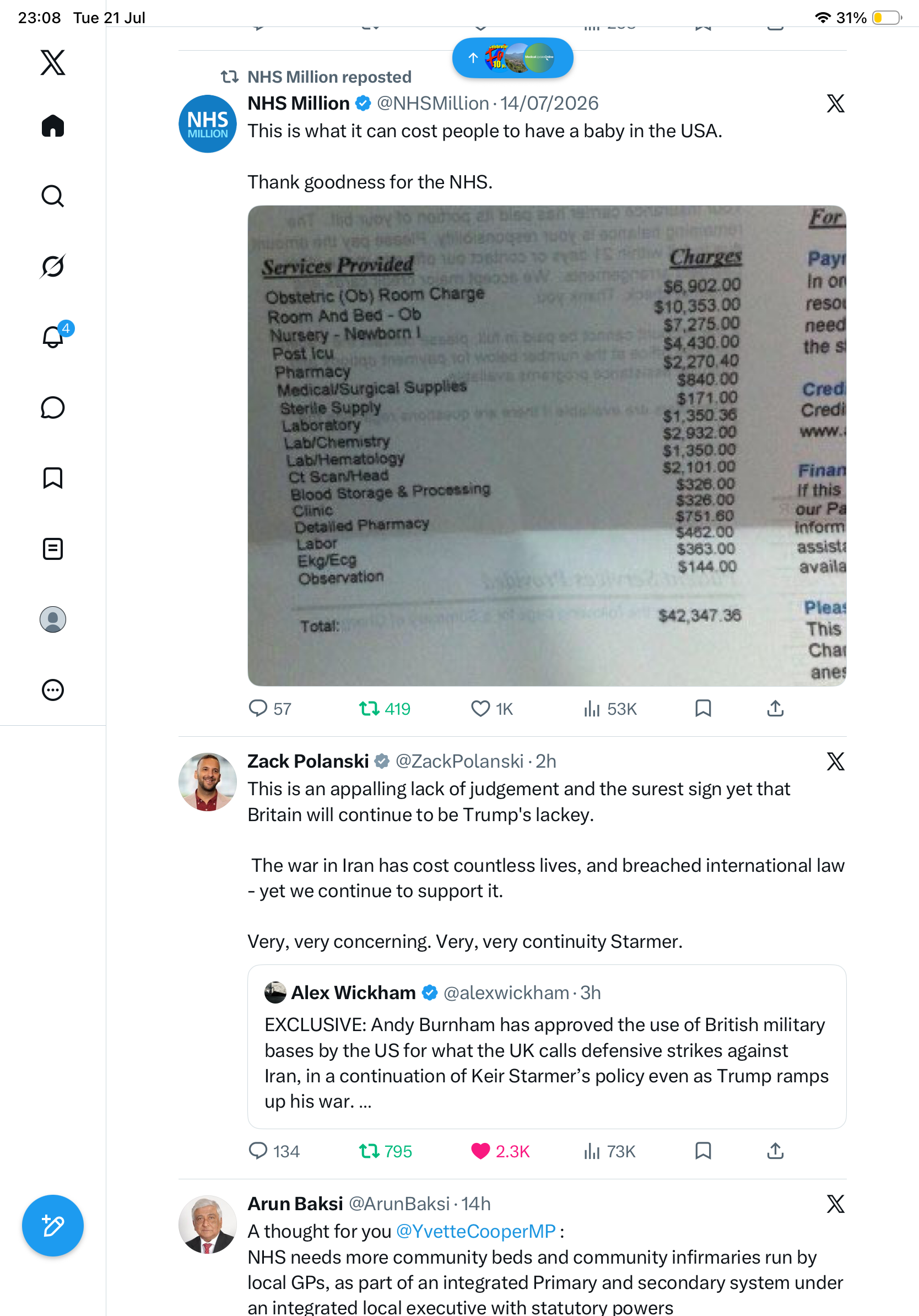Viewport: 919px width, 1316px height.
Task: Open Grok menu on NHS Million post
Action: (835, 104)
